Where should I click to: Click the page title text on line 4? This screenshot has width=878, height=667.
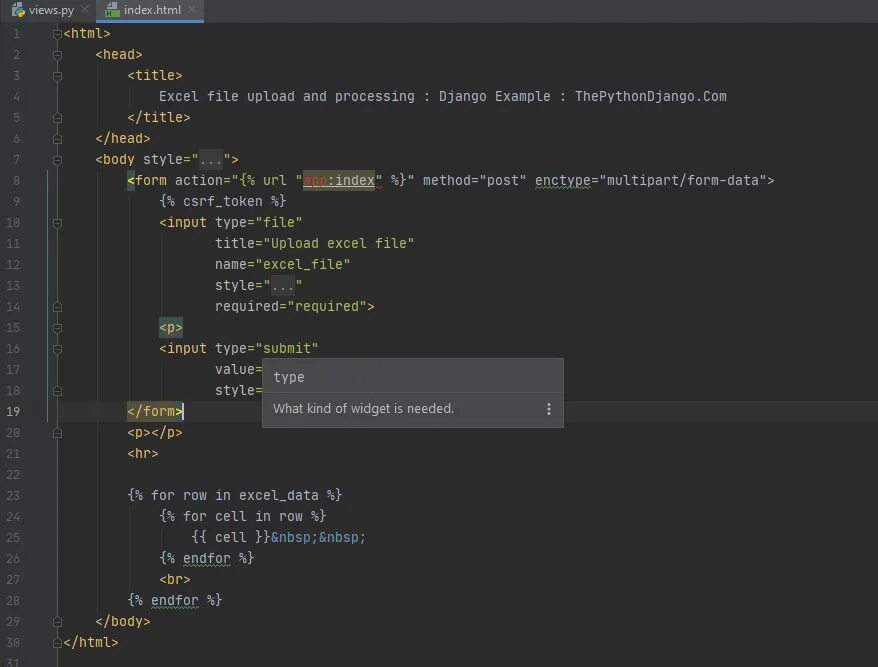point(443,96)
